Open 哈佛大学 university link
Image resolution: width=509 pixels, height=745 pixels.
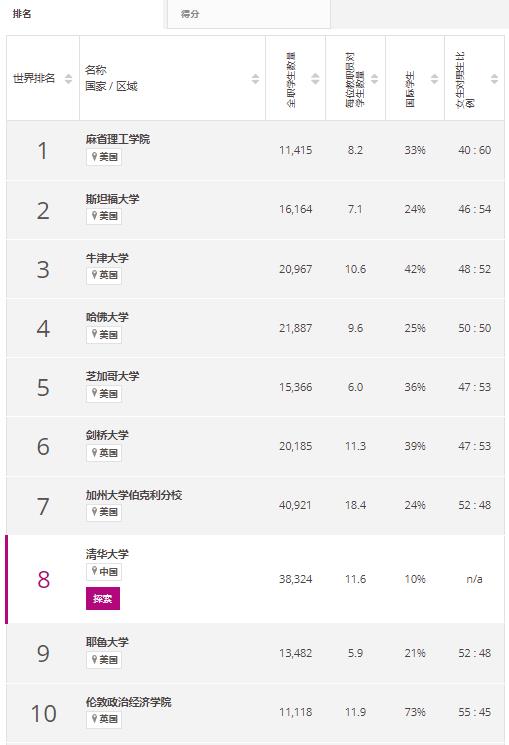pyautogui.click(x=107, y=317)
